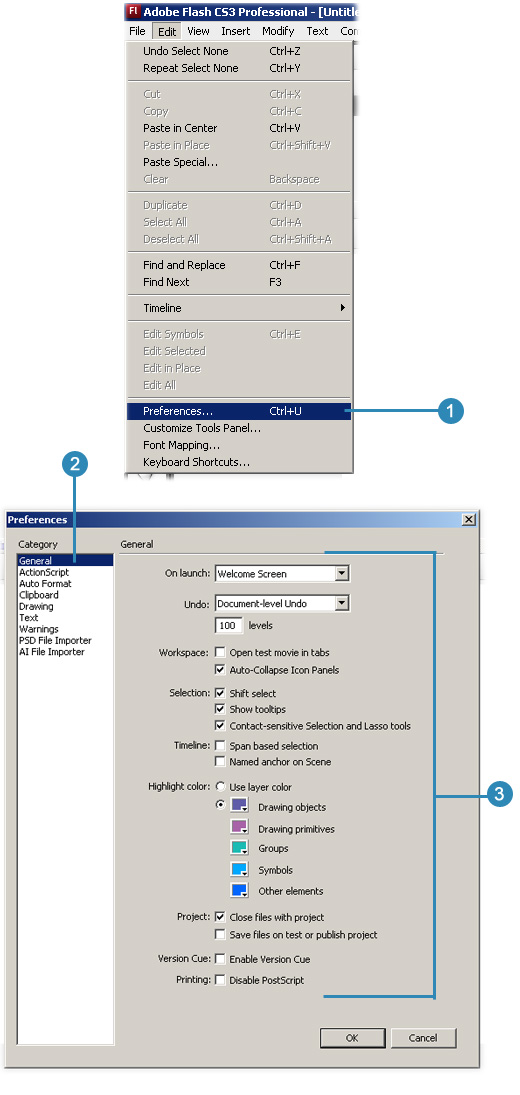520x1095 pixels.
Task: Toggle Show tooltips checkbox
Action: pyautogui.click(x=221, y=710)
